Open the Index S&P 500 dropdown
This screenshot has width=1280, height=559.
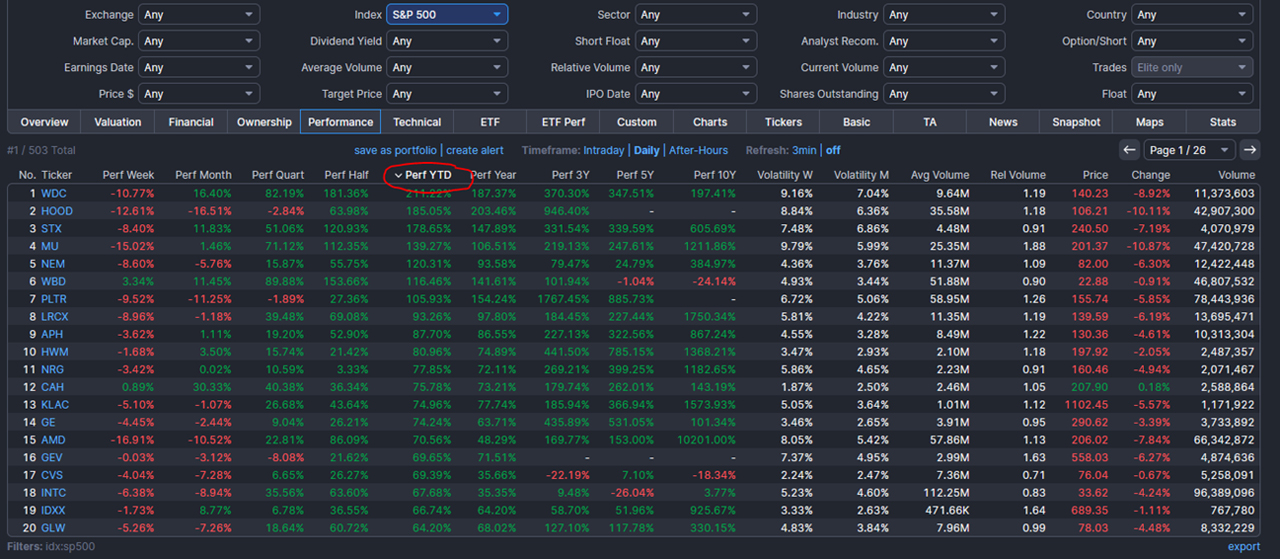448,15
